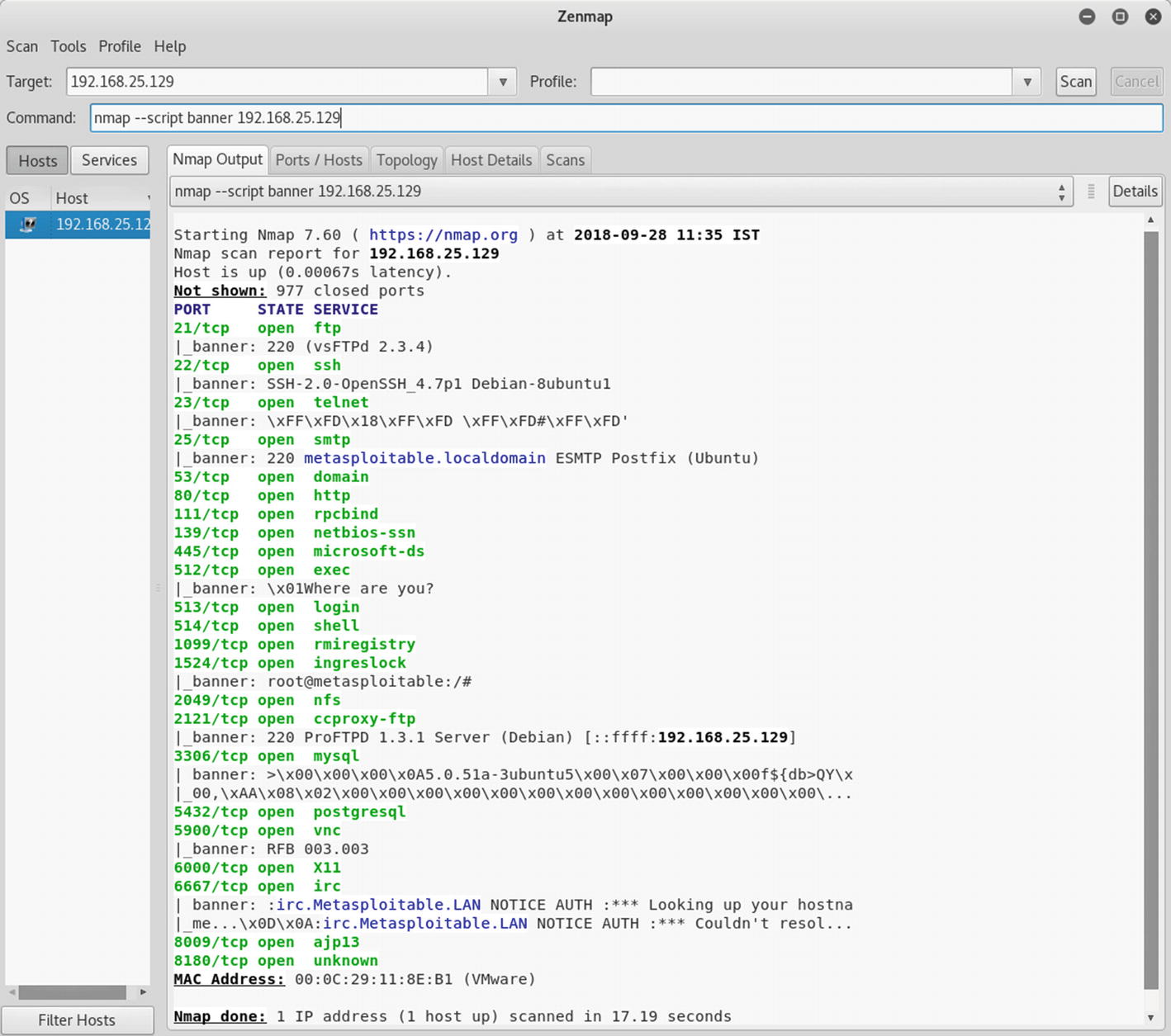Click in the Command input field
The width and height of the screenshot is (1171, 1036).
[626, 118]
